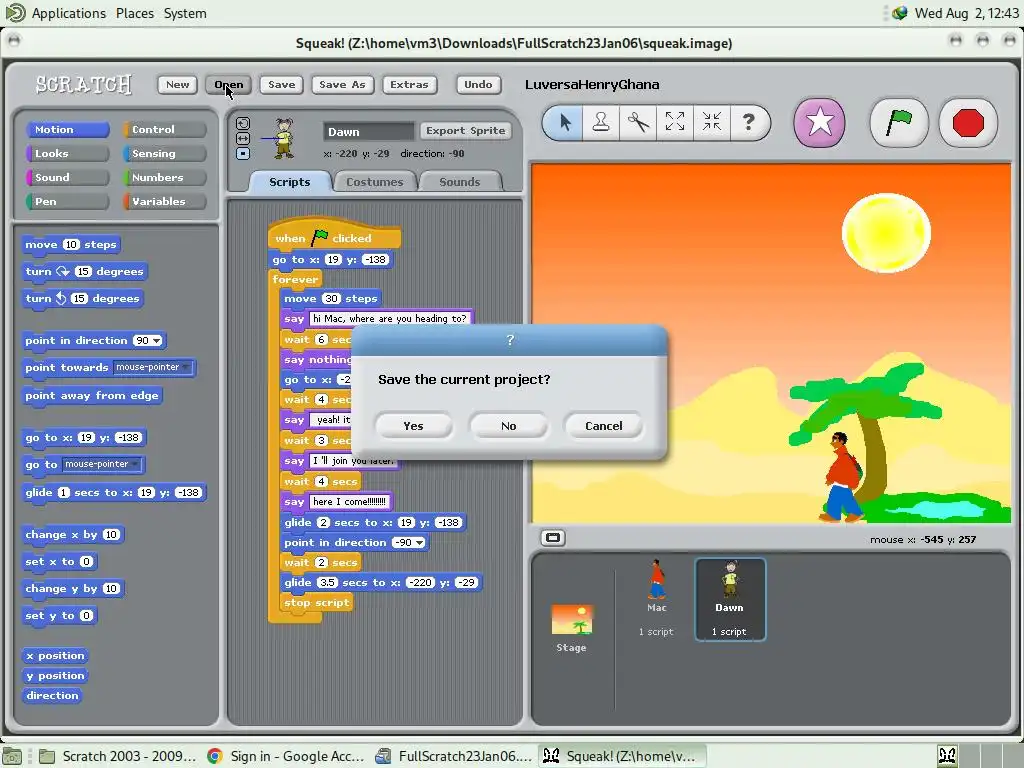This screenshot has height=768, width=1024.
Task: Click the Save button
Action: click(281, 84)
